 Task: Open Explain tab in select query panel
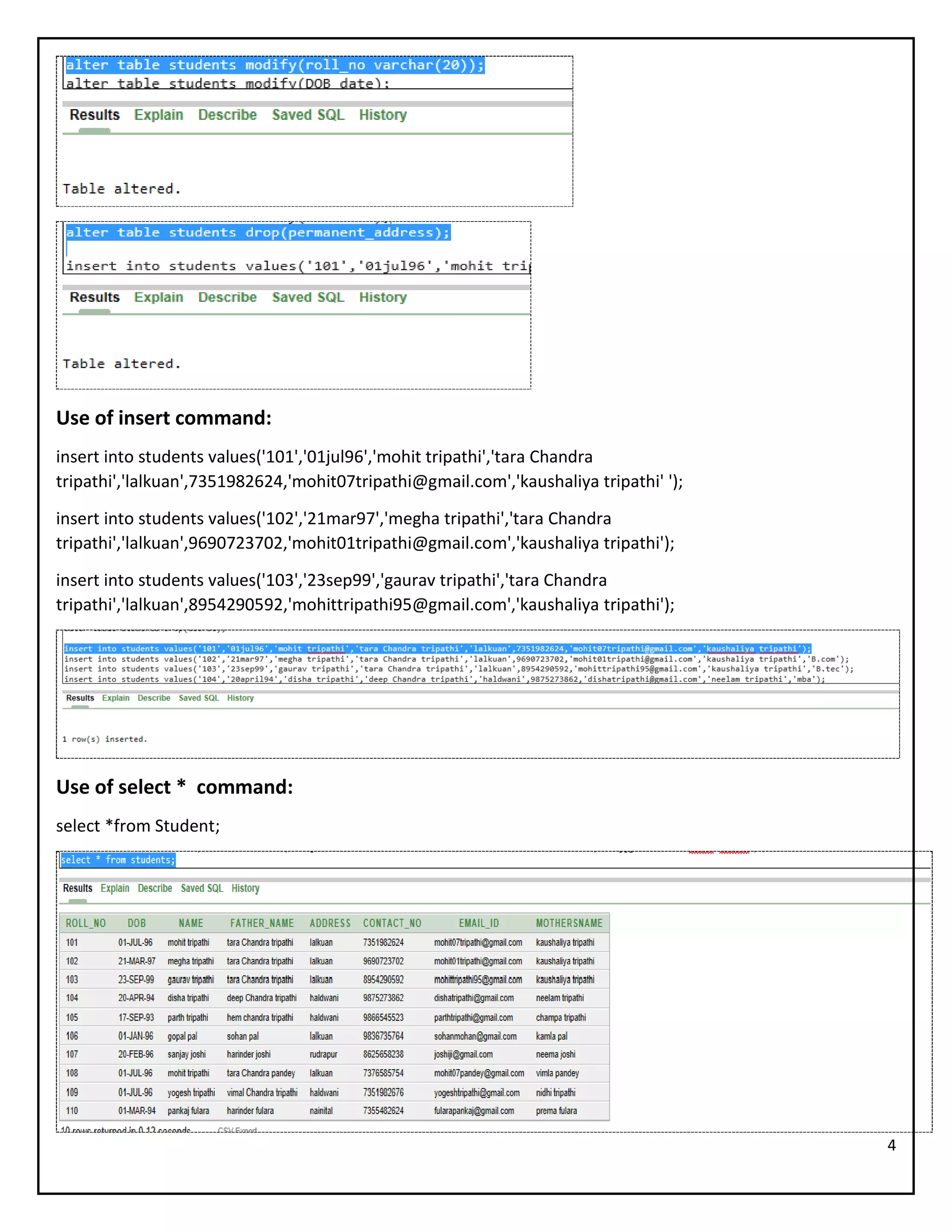(115, 888)
